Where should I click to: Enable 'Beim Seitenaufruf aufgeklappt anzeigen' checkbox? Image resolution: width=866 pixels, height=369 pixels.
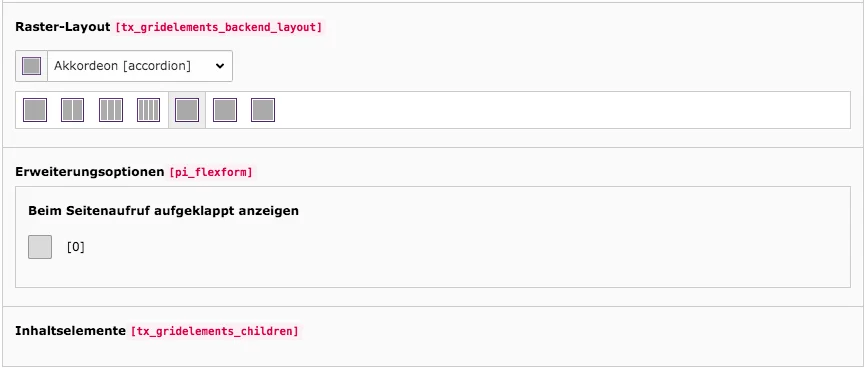coord(40,247)
